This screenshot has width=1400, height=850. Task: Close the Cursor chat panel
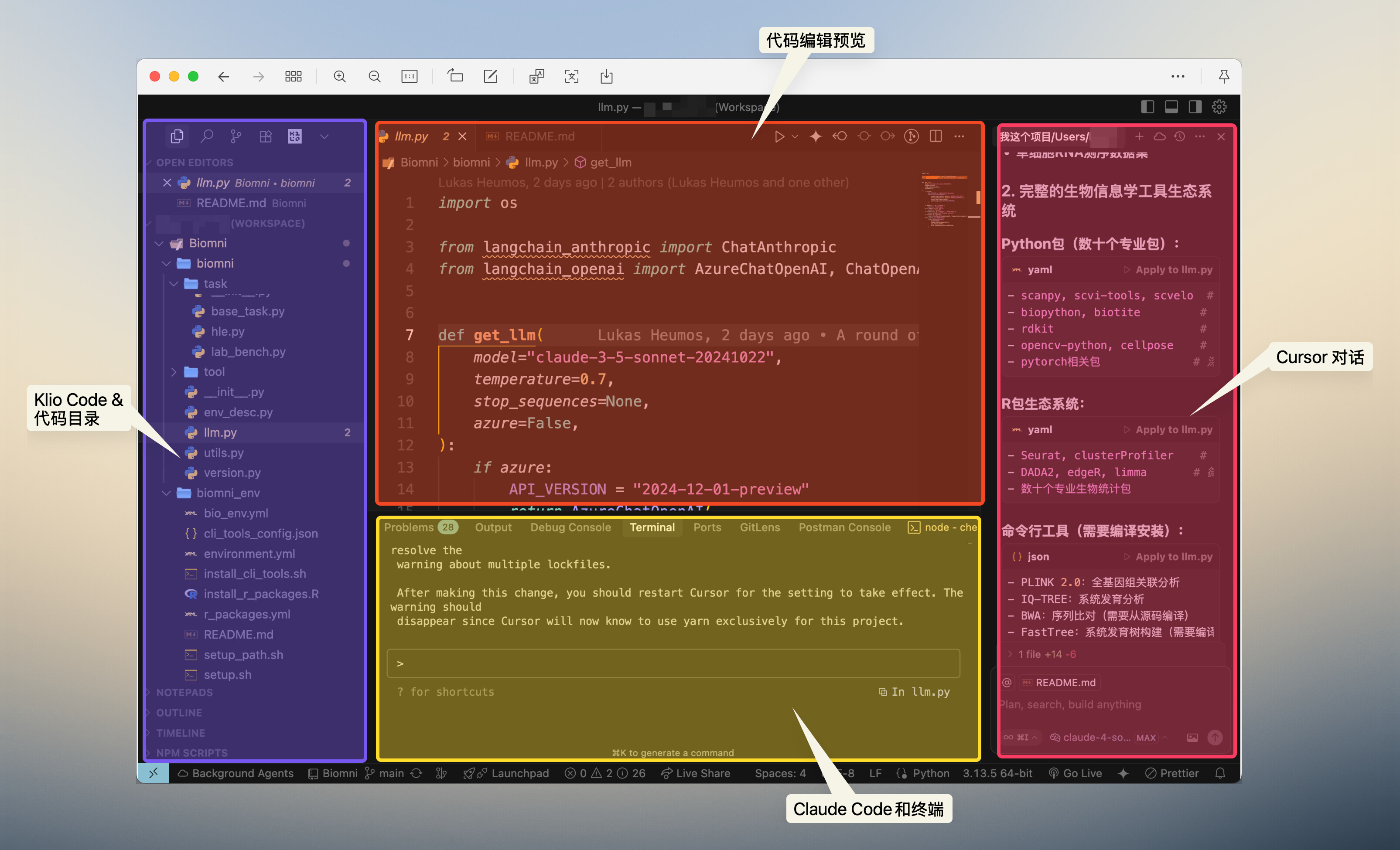tap(1221, 136)
